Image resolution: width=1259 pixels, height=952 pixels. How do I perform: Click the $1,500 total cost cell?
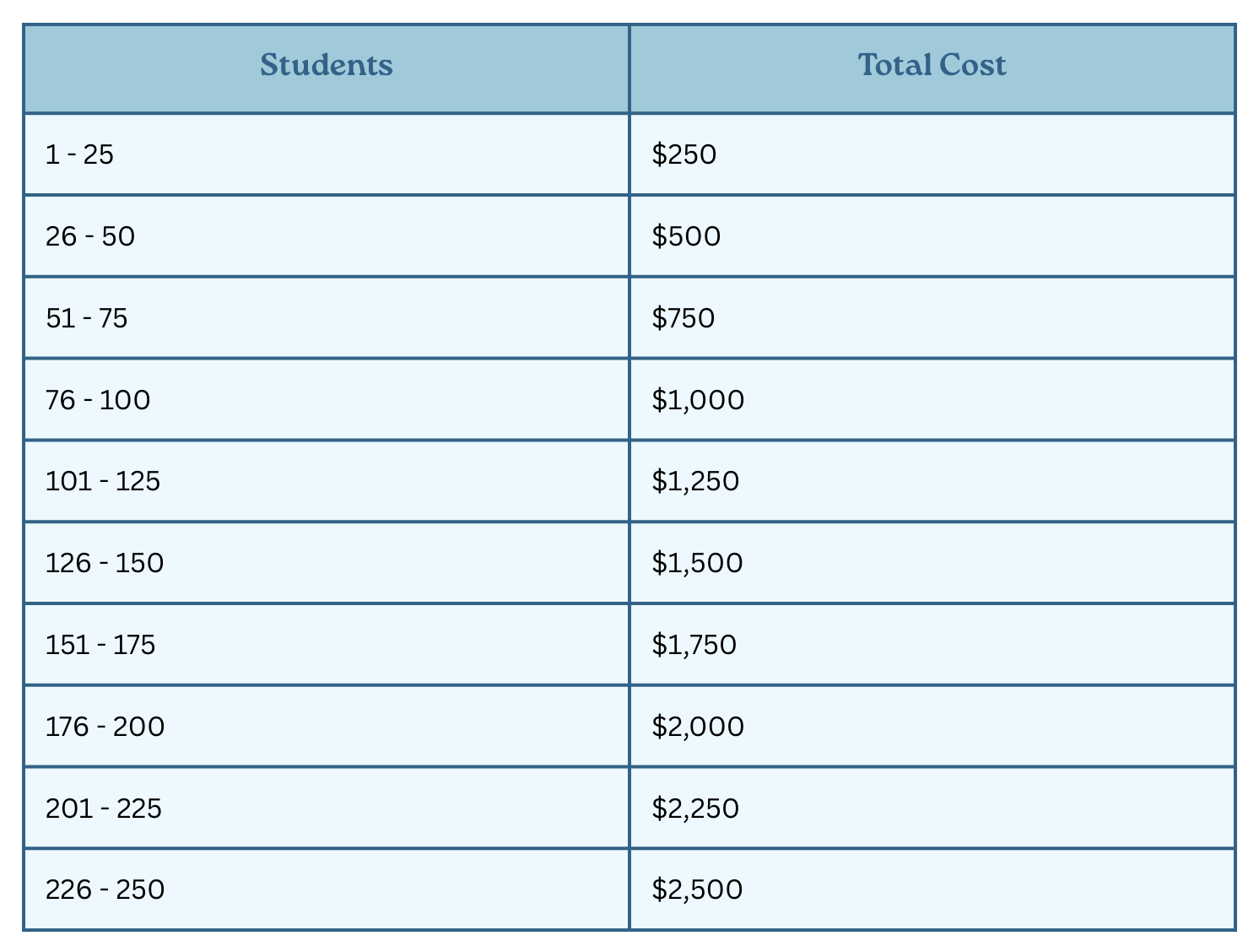(932, 563)
